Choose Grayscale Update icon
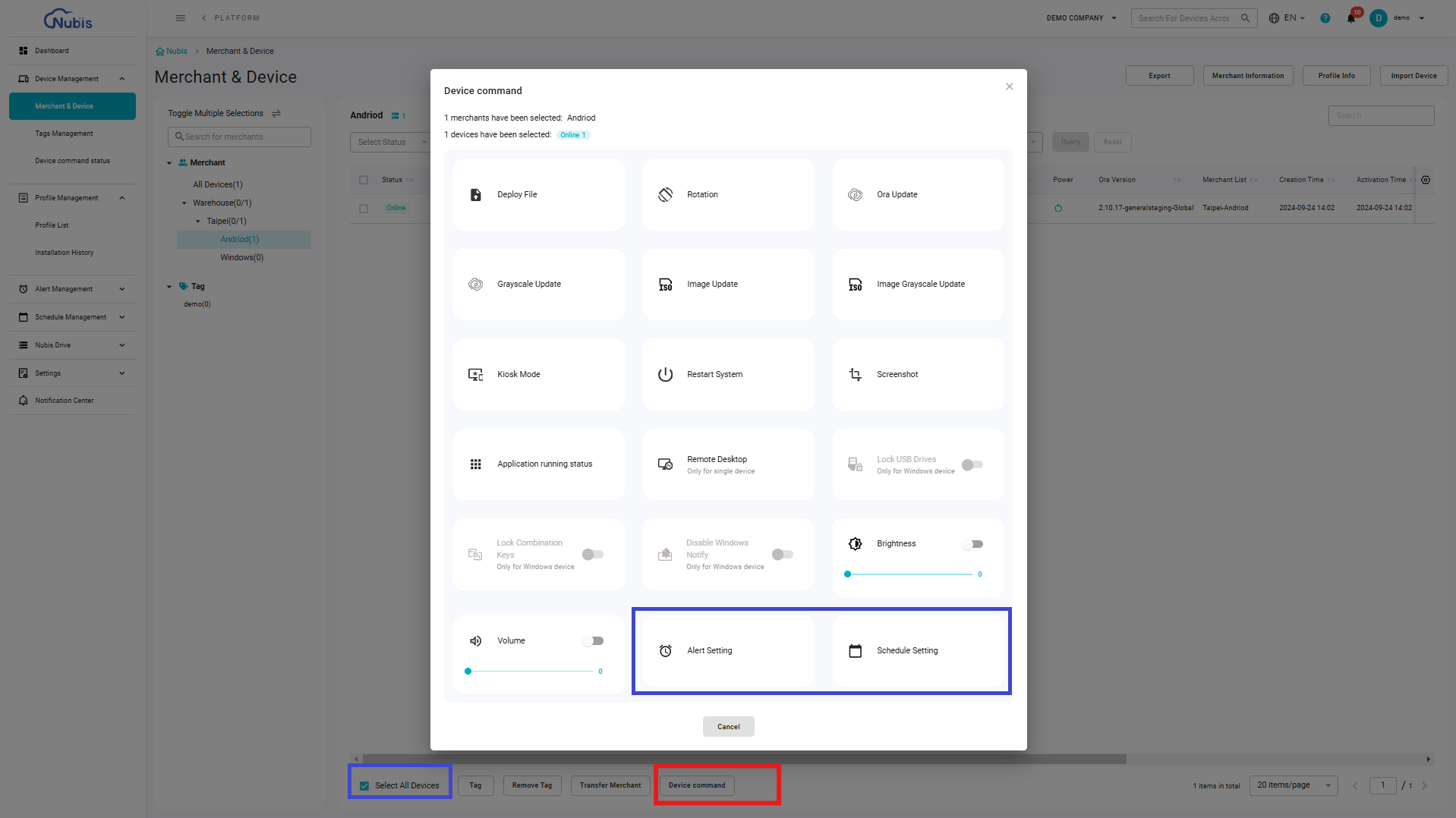Screen dimensions: 1456x818 coord(475,284)
